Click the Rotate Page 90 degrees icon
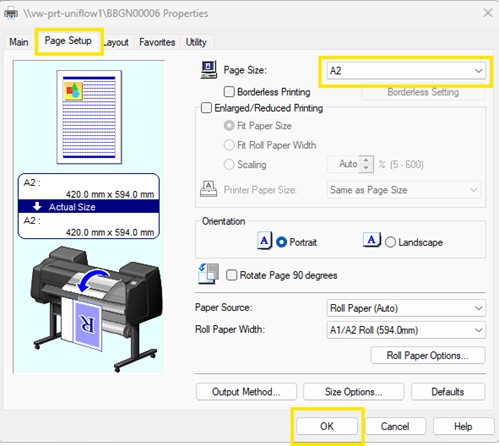Screen dimensions: 499x446 (209, 274)
